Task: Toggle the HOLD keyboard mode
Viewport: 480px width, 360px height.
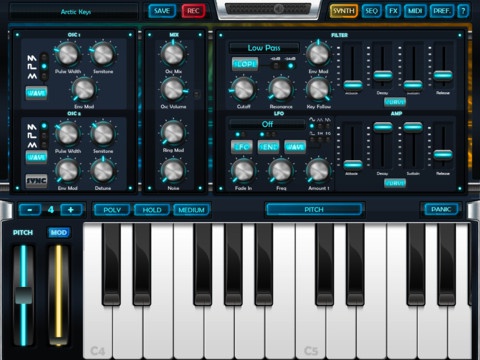Action: [152, 210]
